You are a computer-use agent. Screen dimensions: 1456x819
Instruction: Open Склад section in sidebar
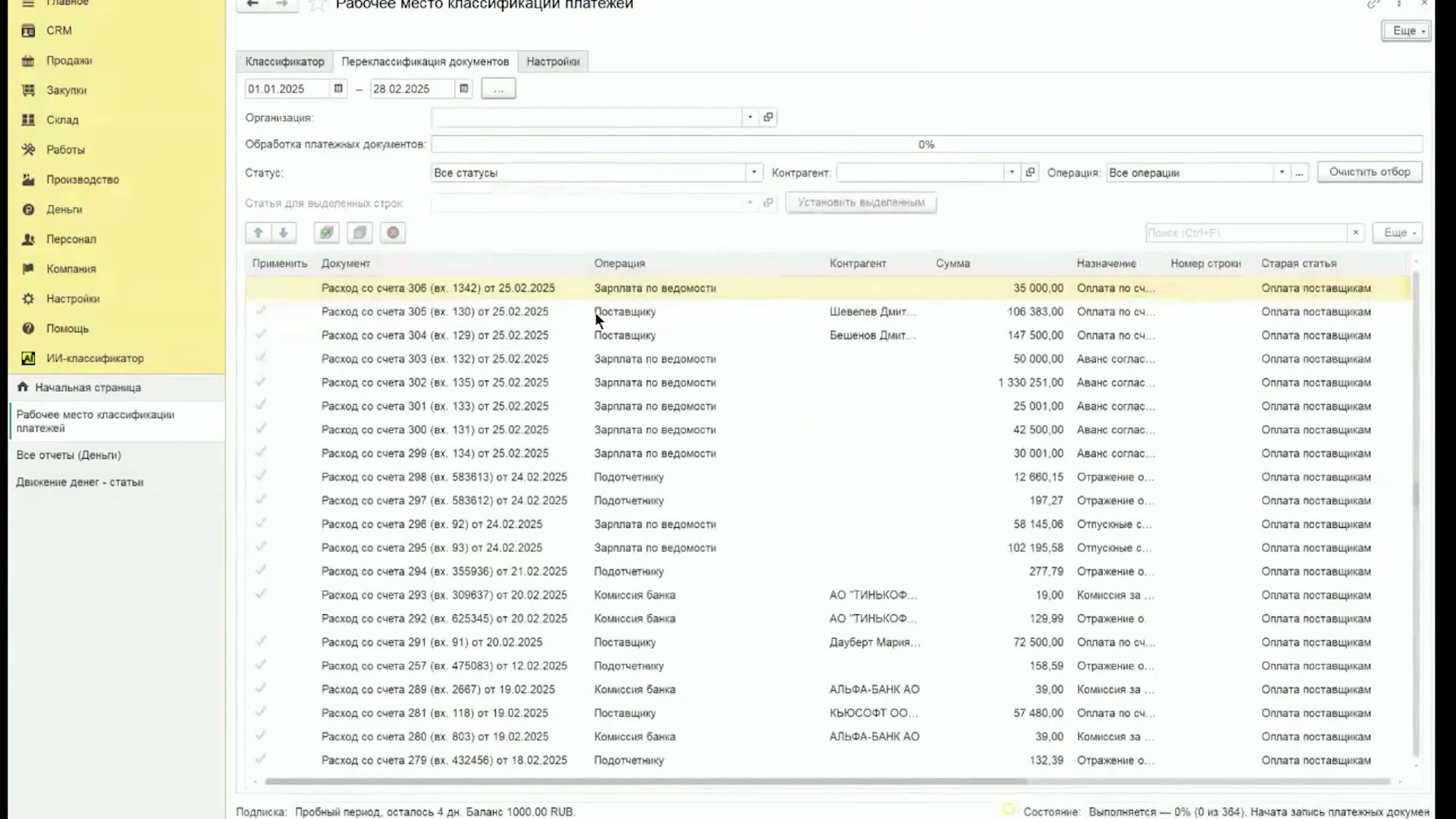point(62,120)
